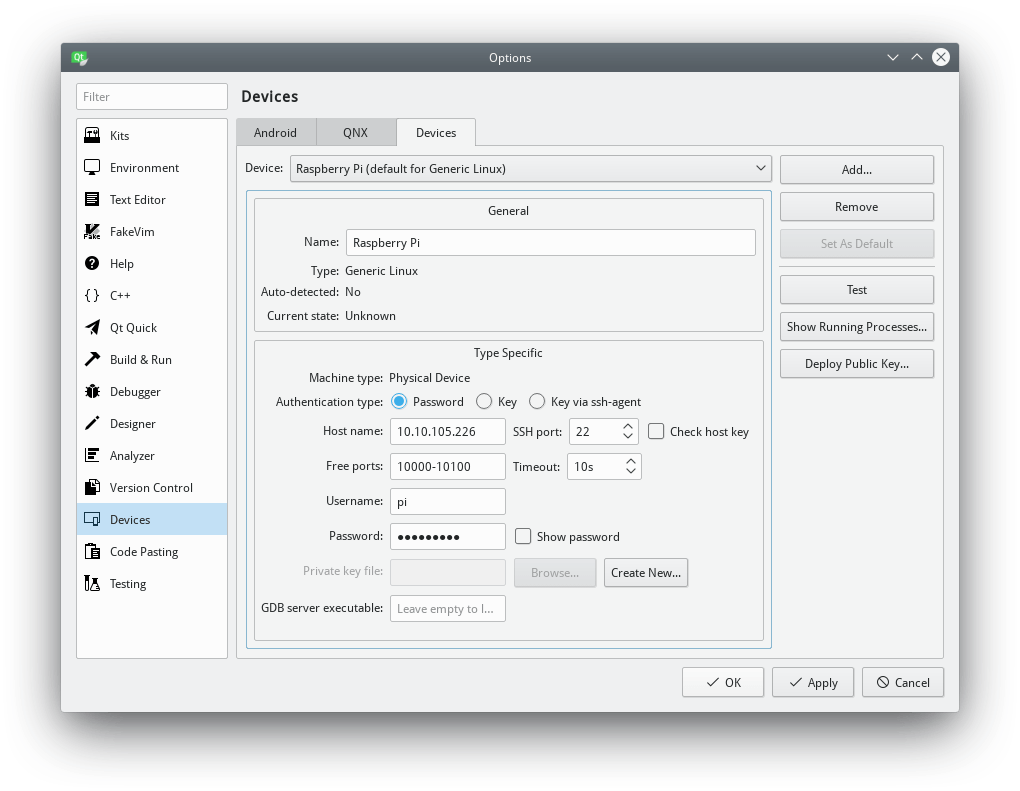
Task: Click the SSH port number field
Action: coord(595,431)
